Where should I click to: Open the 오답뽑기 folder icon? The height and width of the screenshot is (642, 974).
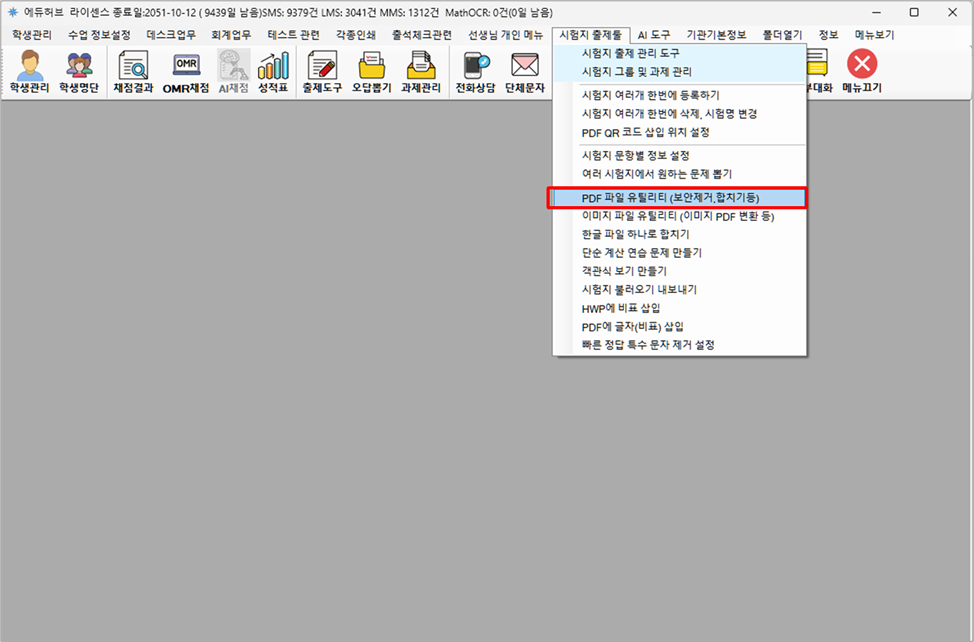click(370, 70)
